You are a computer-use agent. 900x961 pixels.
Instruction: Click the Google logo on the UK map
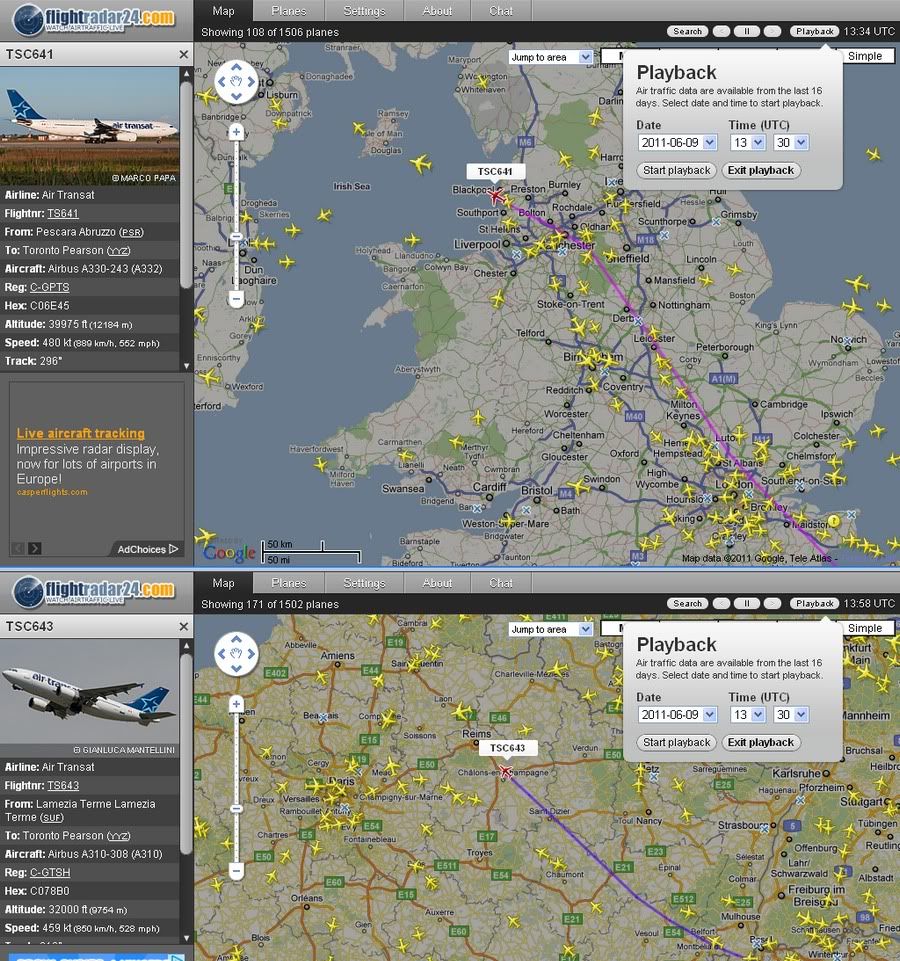click(x=229, y=552)
